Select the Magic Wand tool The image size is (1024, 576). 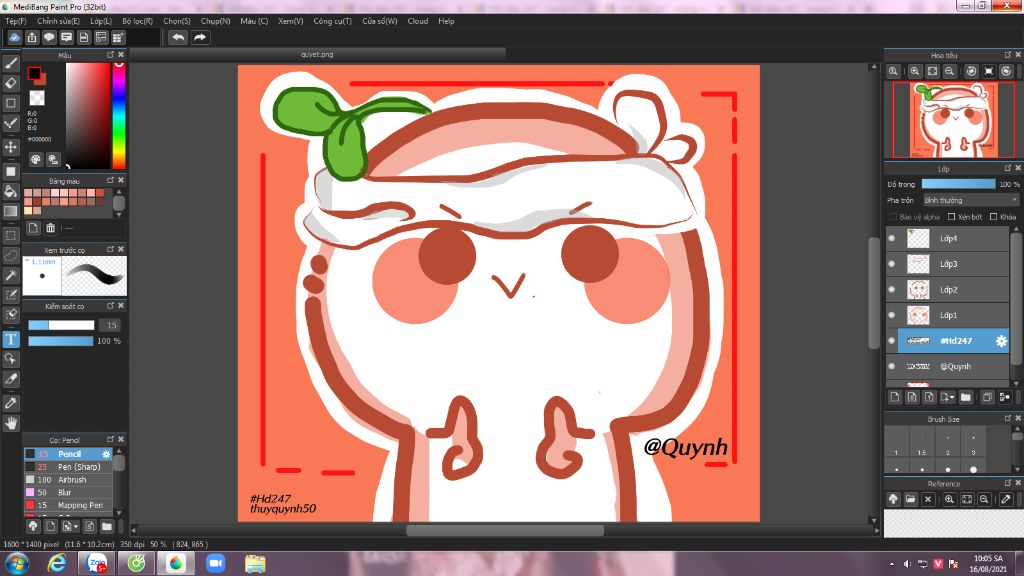coord(11,275)
